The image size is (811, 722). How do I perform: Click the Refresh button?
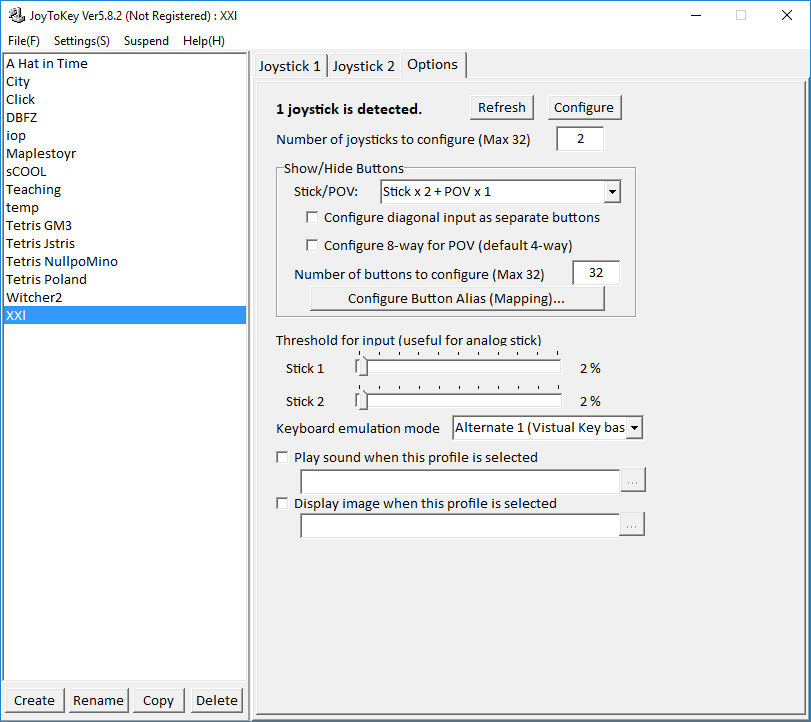coord(502,108)
